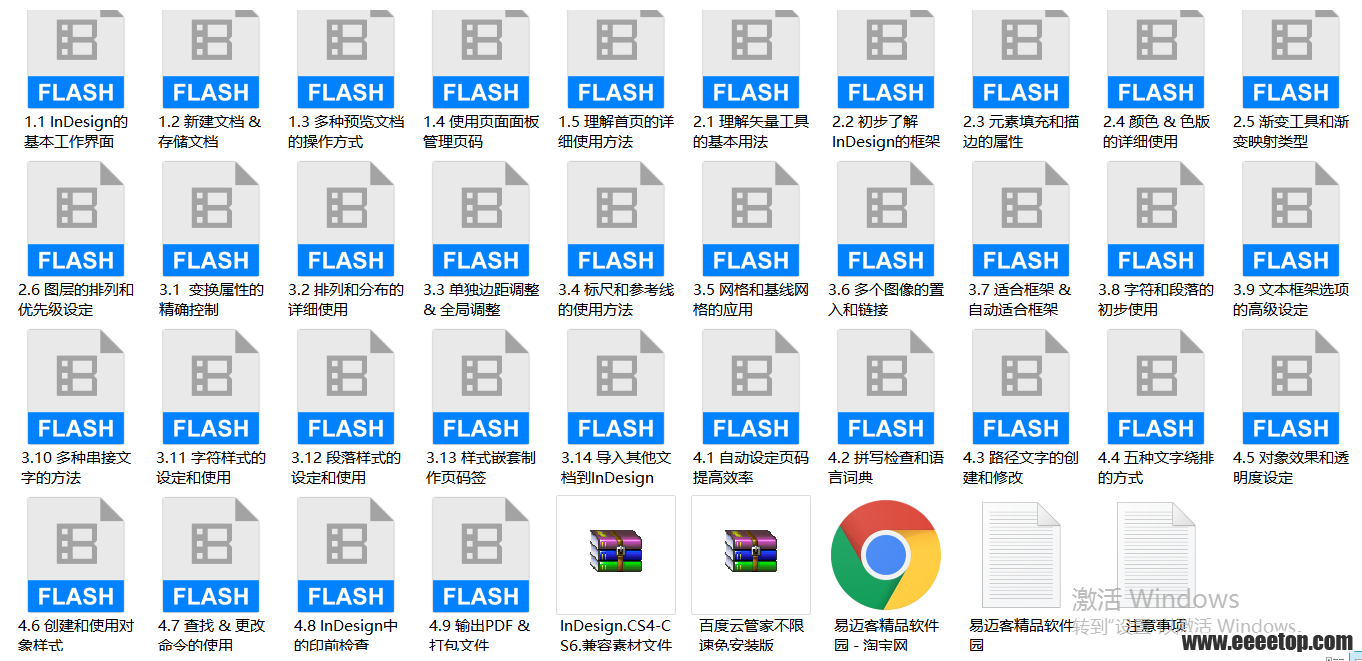The width and height of the screenshot is (1362, 661).
Task: Click the file name InDesign.CS4-CS6.兼容素材文件
Action: pos(616,635)
